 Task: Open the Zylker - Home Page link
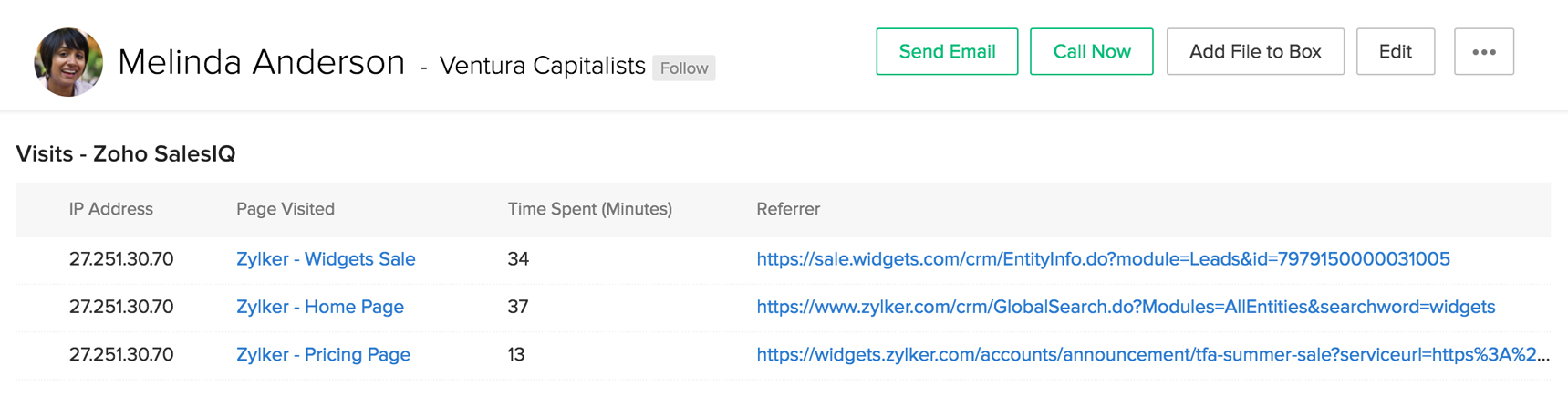320,307
